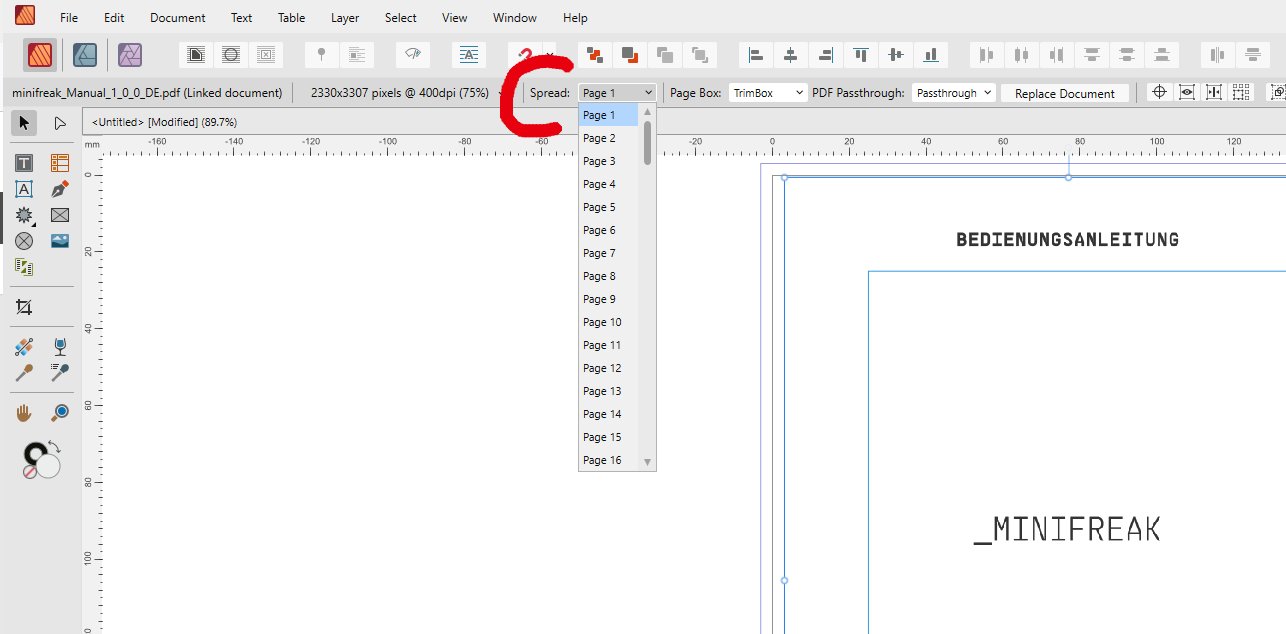
Task: Toggle snapping with the magnet icon
Action: pos(524,55)
